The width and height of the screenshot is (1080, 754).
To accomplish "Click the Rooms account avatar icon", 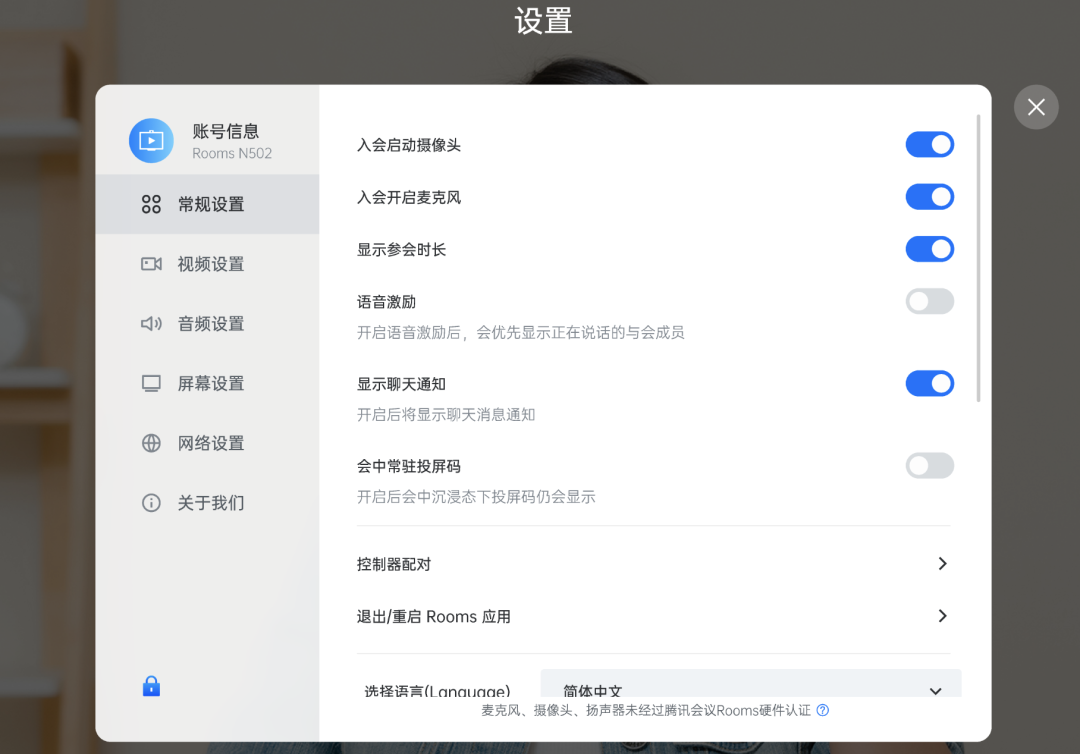I will pos(152,140).
